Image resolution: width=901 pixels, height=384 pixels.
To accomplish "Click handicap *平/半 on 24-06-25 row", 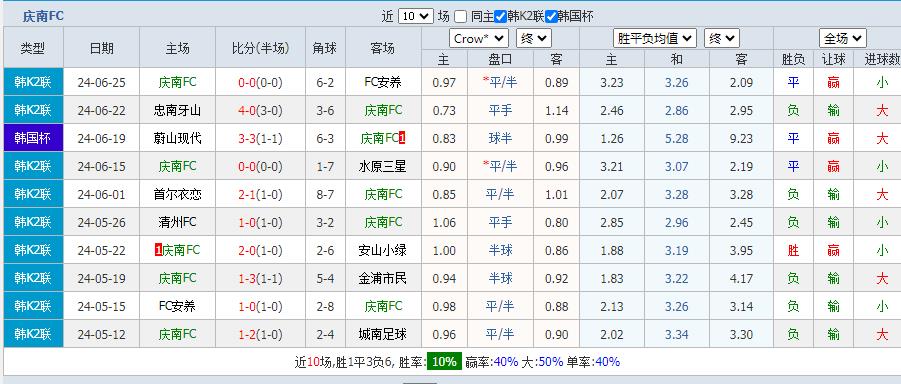I will [500, 82].
